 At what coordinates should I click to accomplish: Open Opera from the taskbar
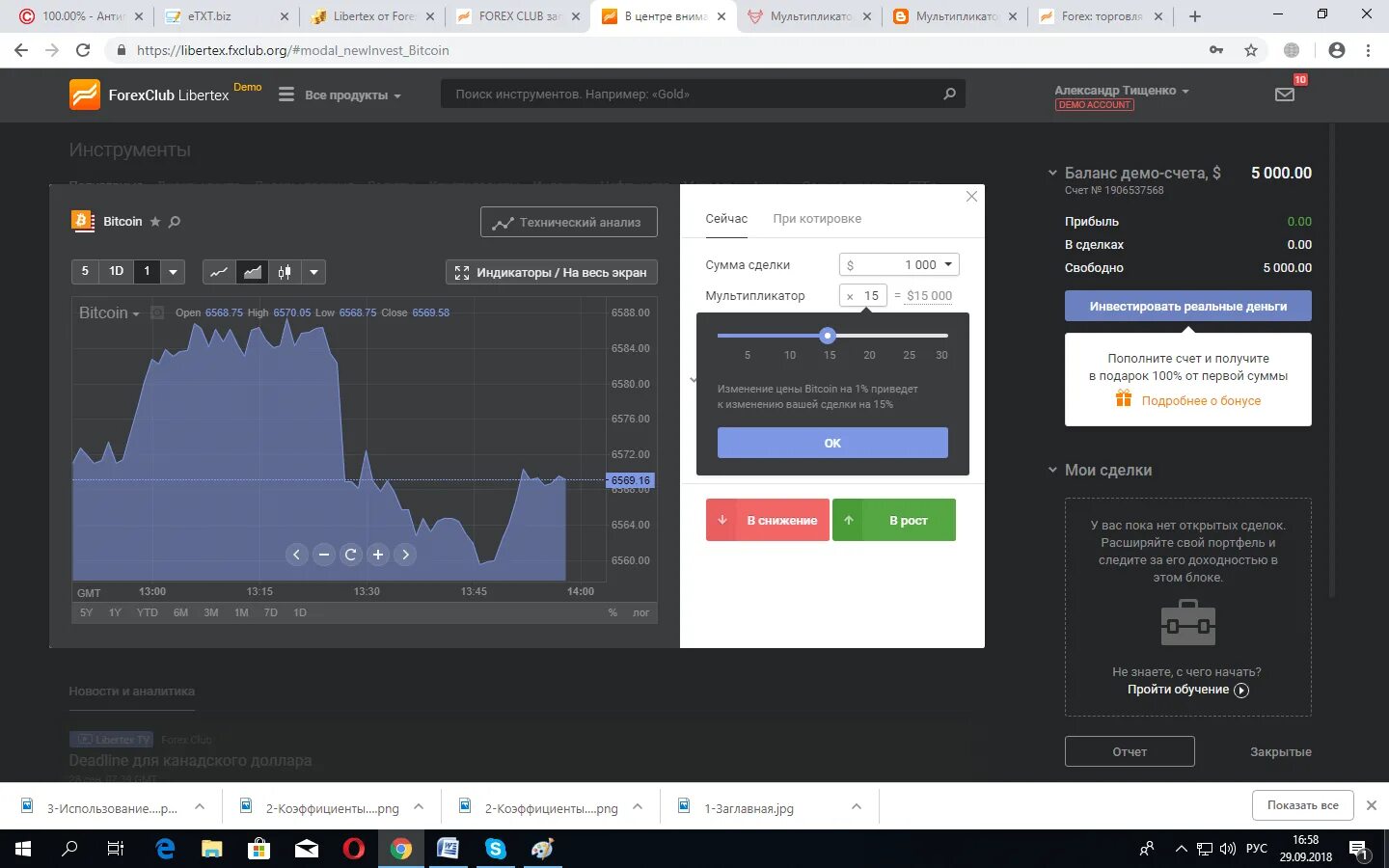(354, 849)
